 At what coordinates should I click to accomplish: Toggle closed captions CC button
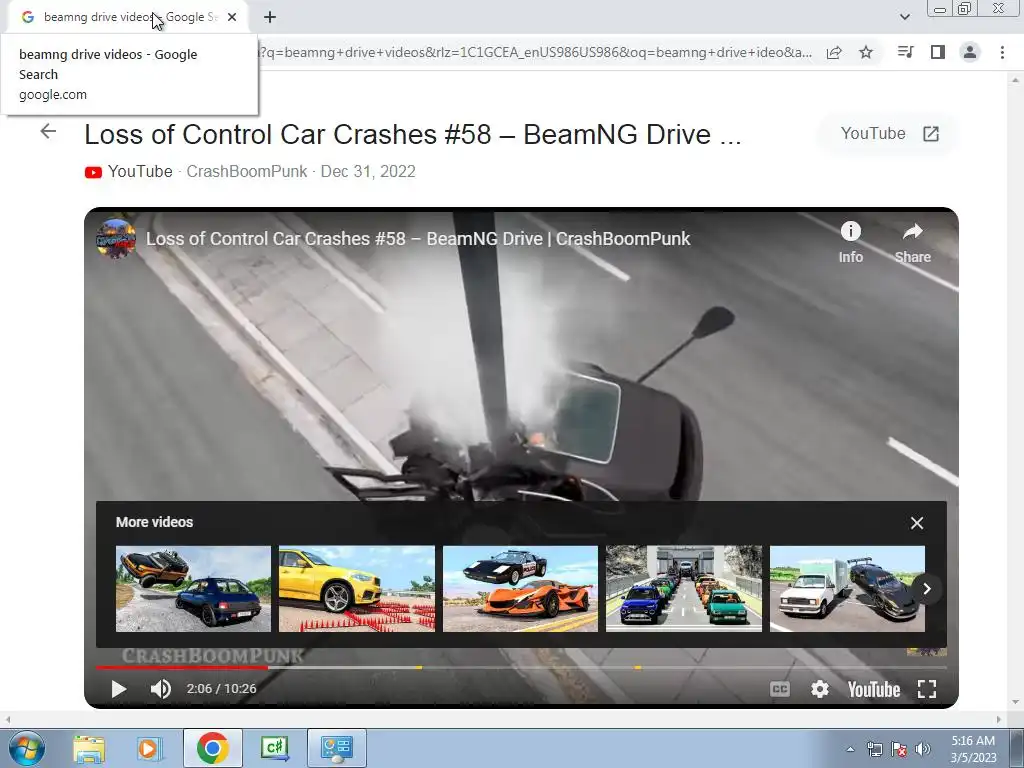tap(780, 689)
